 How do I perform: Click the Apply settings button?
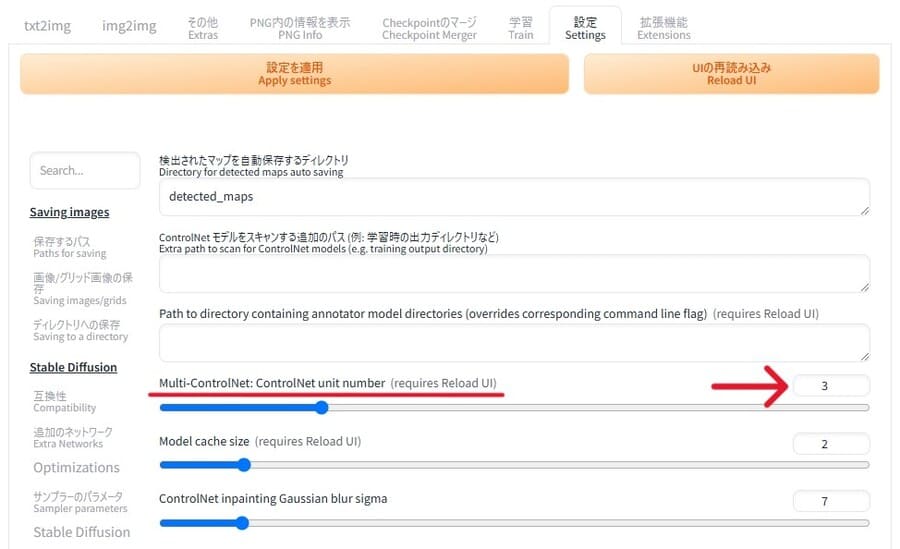pyautogui.click(x=294, y=73)
